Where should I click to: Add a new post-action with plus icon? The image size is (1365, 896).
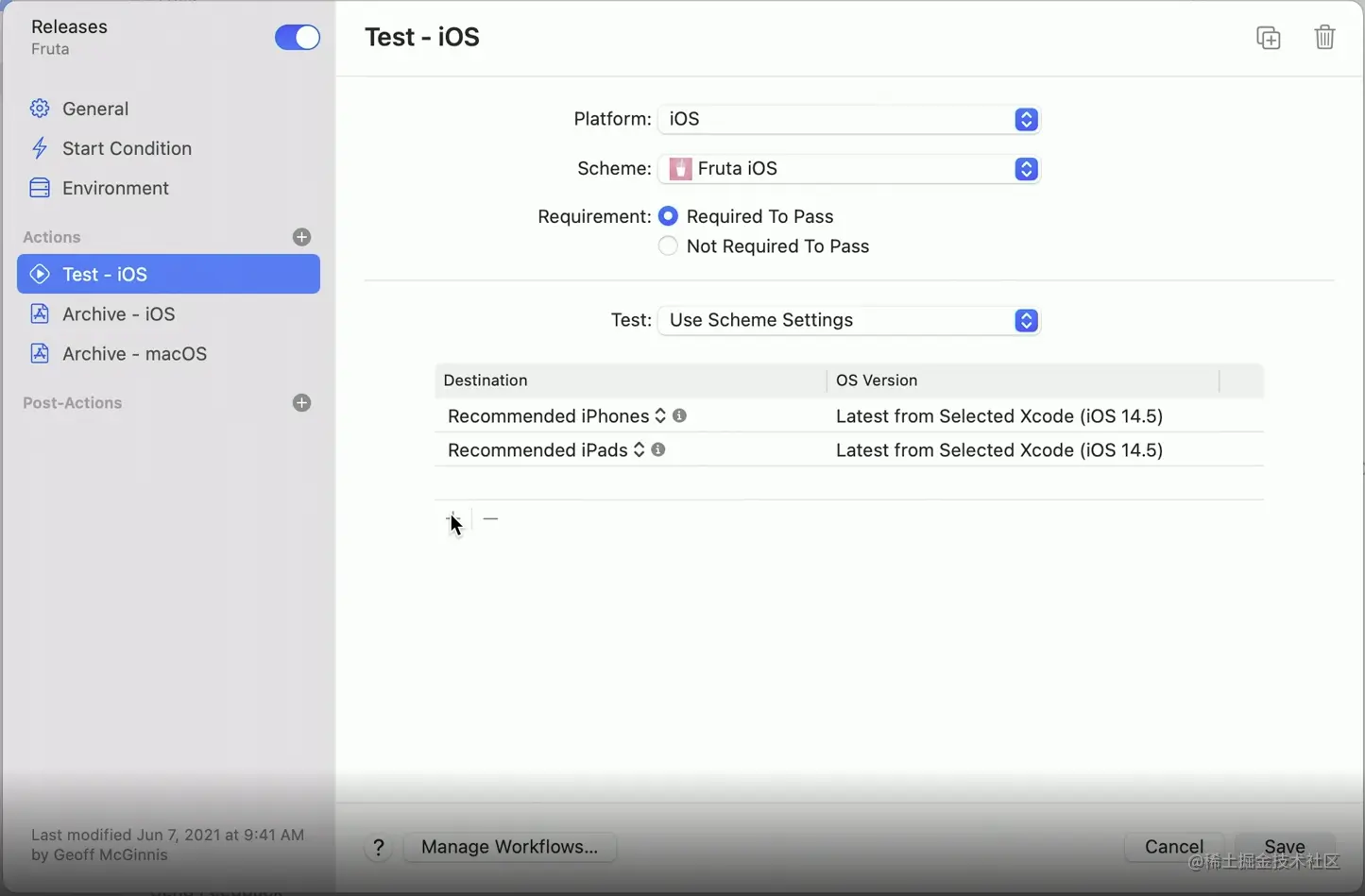coord(302,403)
